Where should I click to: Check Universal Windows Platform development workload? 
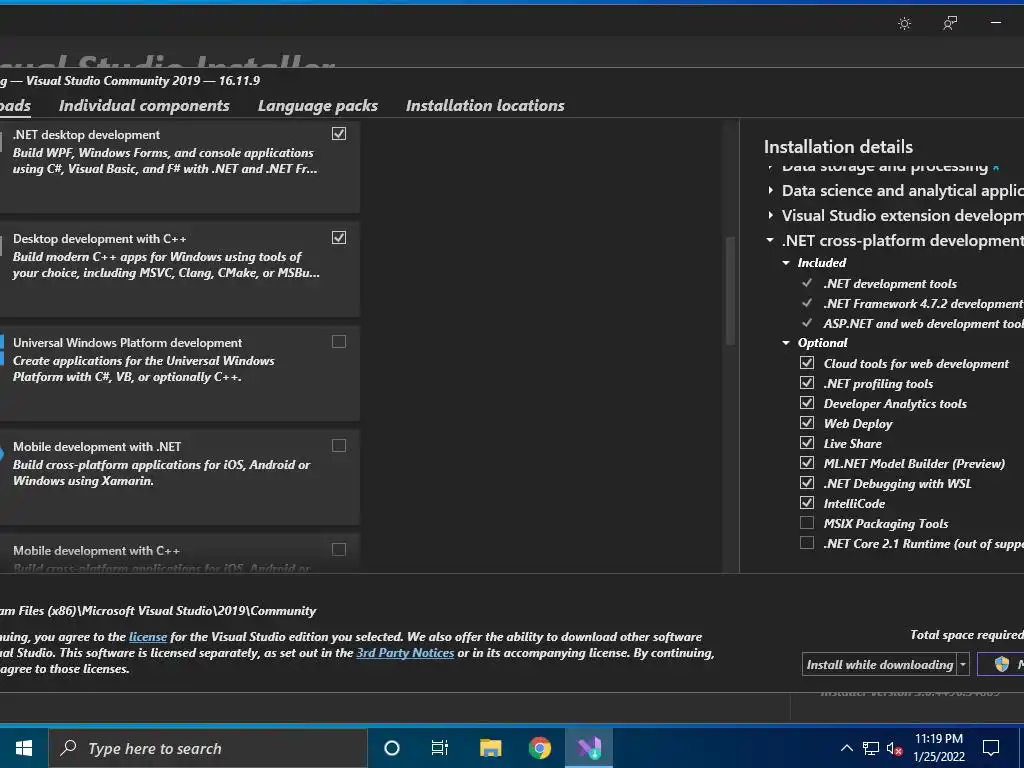click(x=339, y=342)
